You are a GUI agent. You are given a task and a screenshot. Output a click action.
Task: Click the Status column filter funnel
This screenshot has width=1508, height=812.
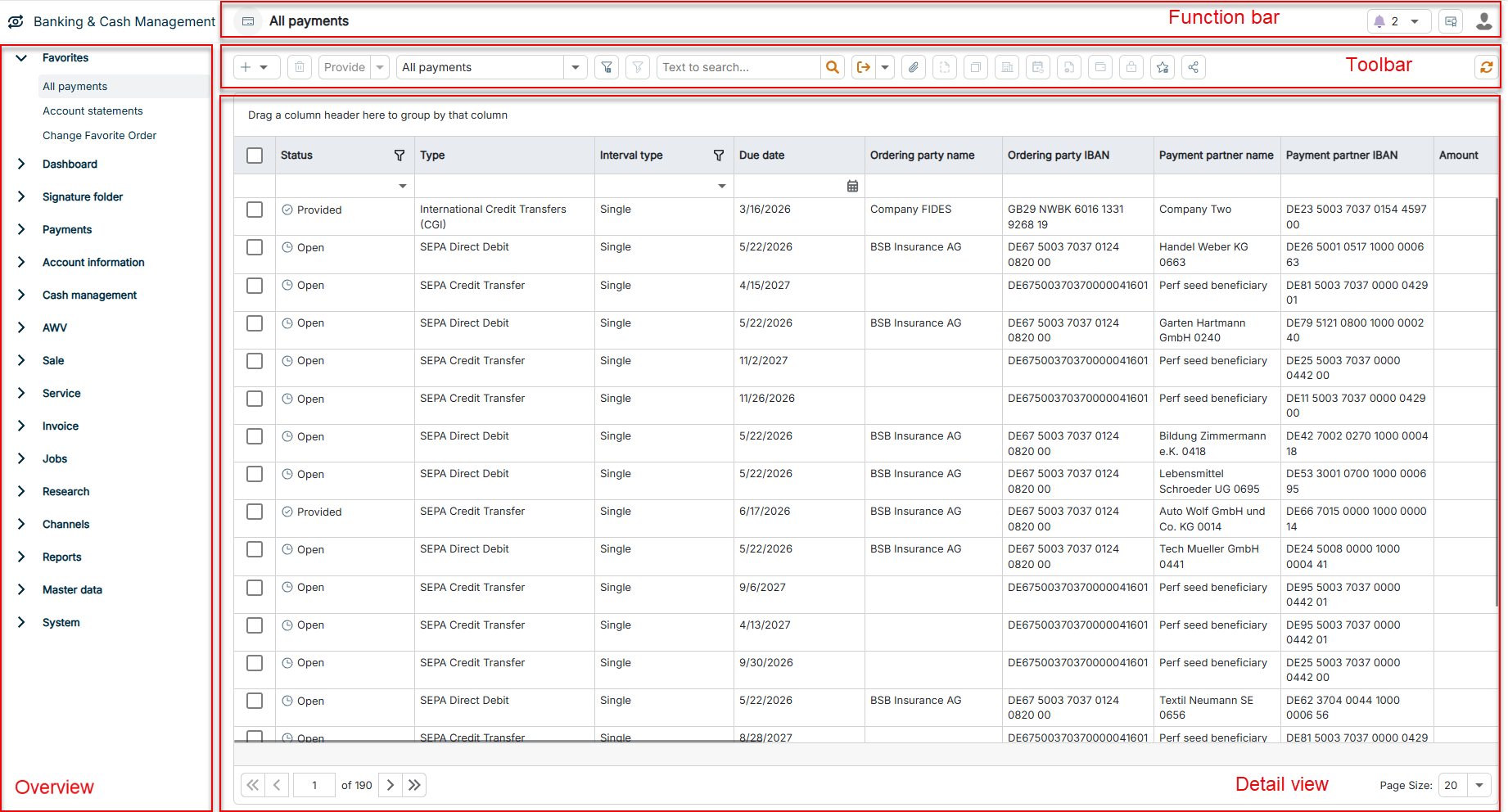click(400, 155)
